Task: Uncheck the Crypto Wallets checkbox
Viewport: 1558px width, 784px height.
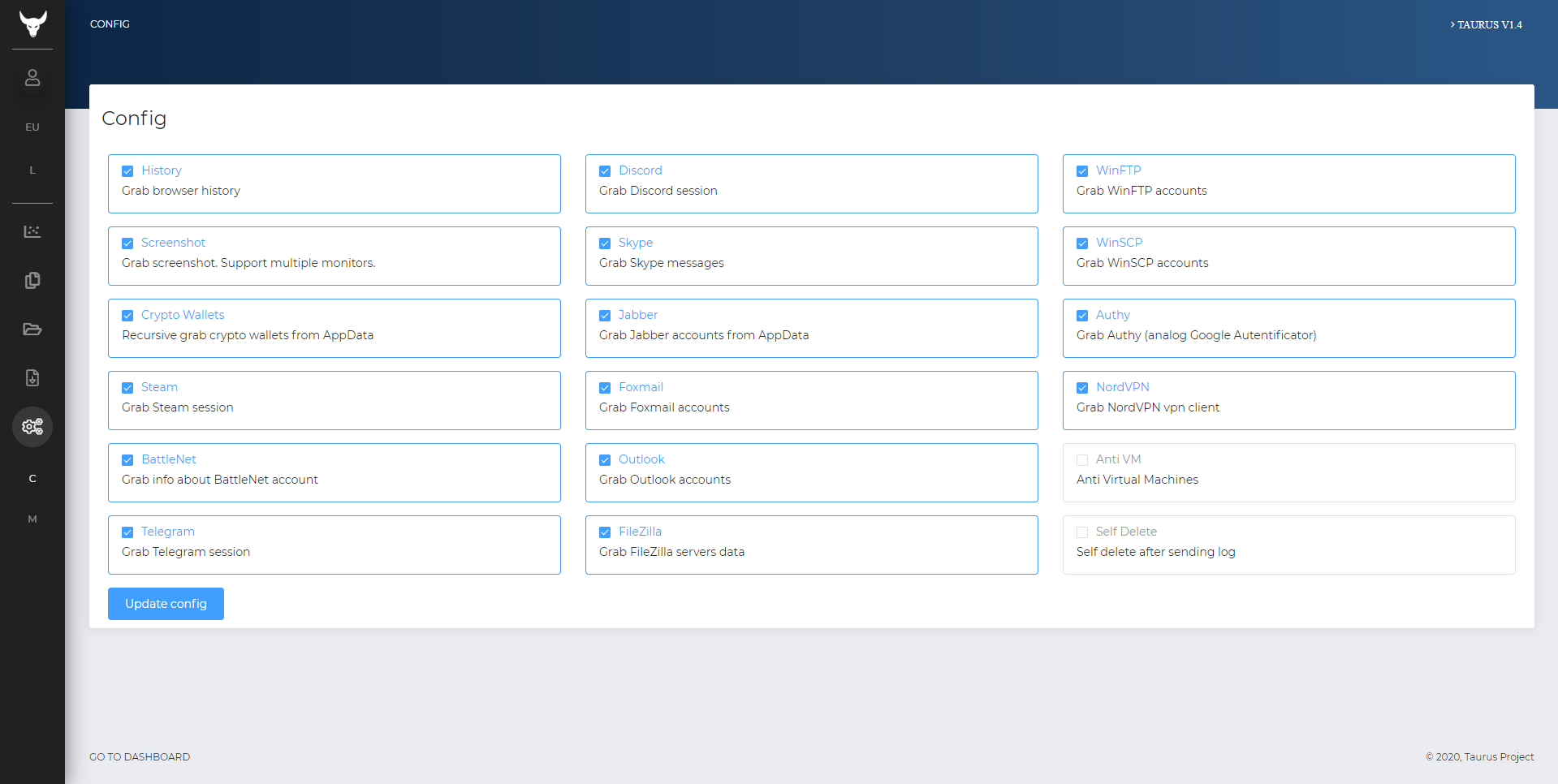Action: pyautogui.click(x=127, y=316)
